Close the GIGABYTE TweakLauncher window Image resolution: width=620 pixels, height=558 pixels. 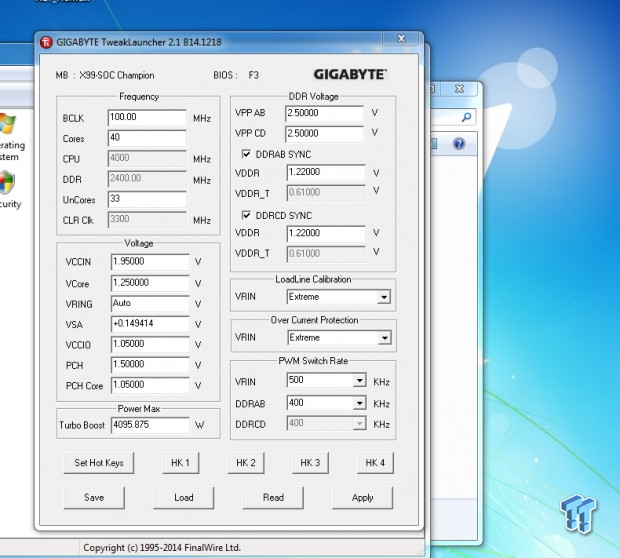[x=401, y=38]
